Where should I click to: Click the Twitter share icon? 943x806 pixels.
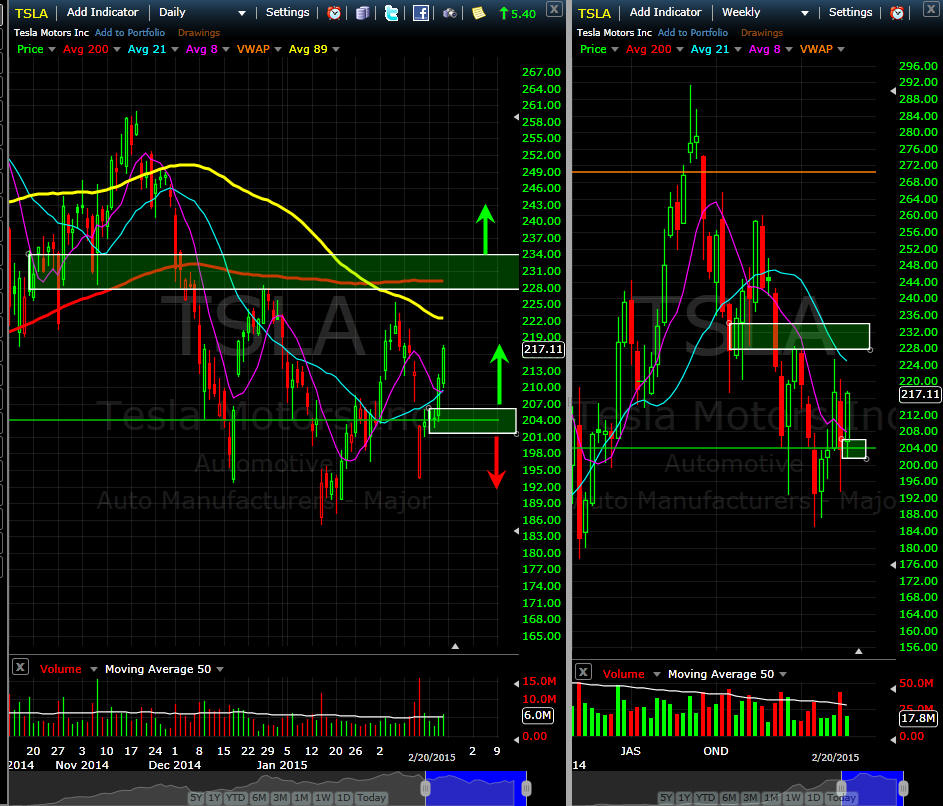pyautogui.click(x=392, y=13)
